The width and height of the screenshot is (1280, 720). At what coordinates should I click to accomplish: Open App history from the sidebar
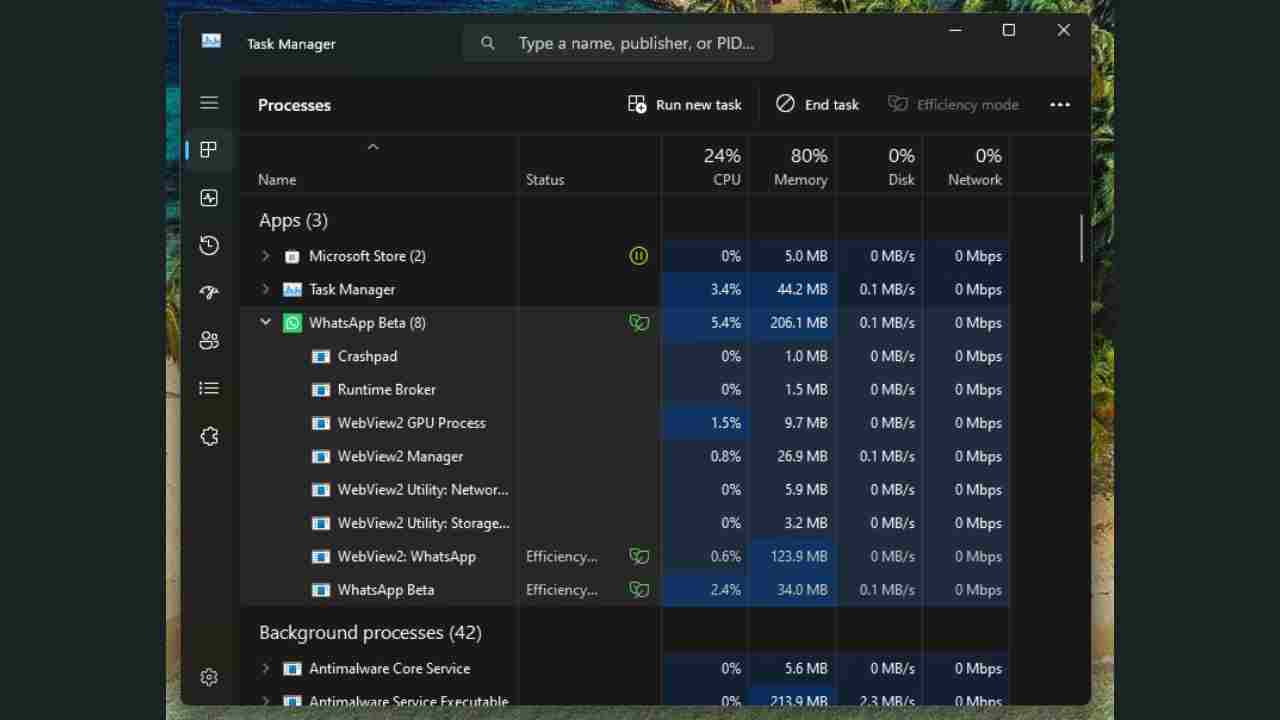tap(209, 245)
